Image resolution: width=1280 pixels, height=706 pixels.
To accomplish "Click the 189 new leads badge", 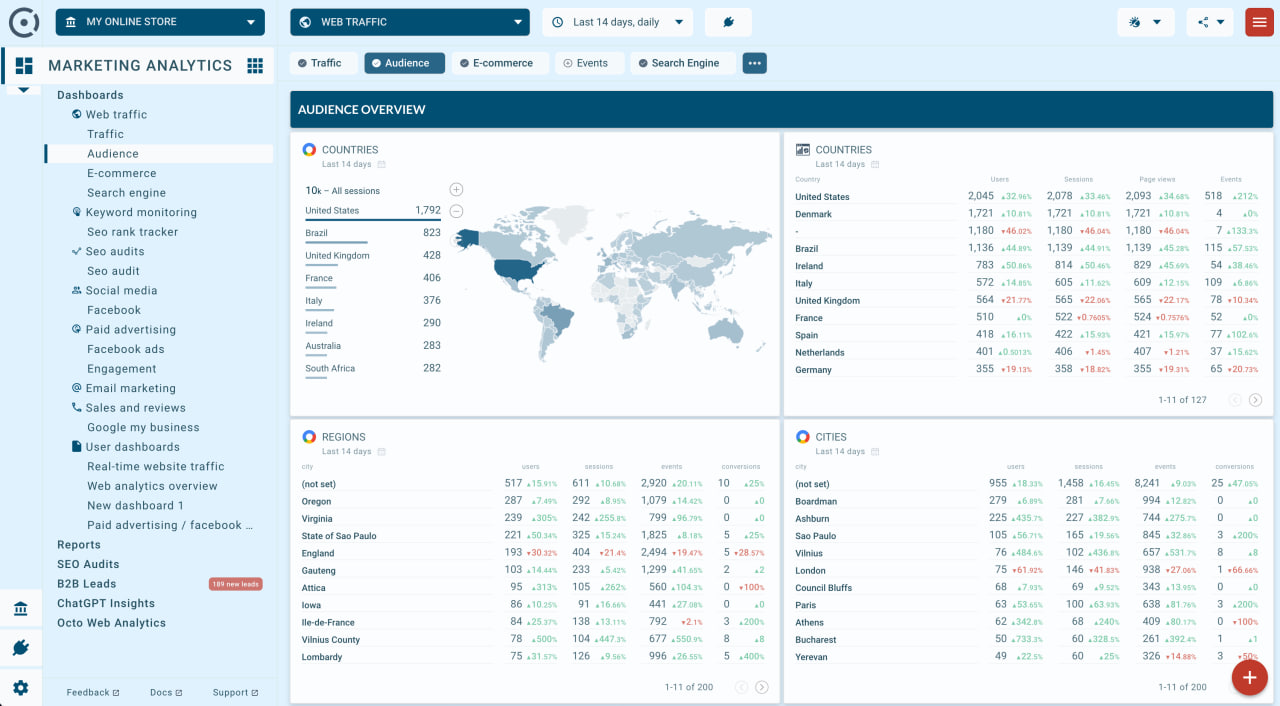I will (x=235, y=584).
